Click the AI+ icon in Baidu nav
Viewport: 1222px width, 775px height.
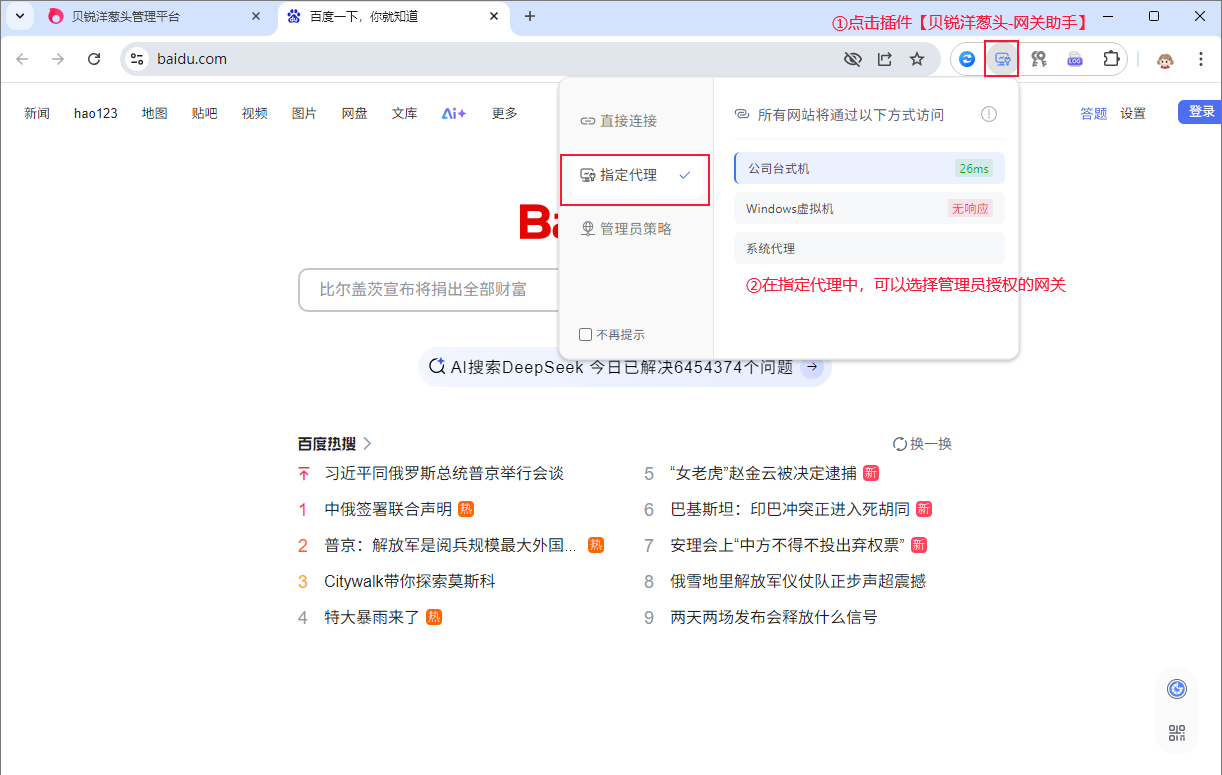(x=454, y=114)
